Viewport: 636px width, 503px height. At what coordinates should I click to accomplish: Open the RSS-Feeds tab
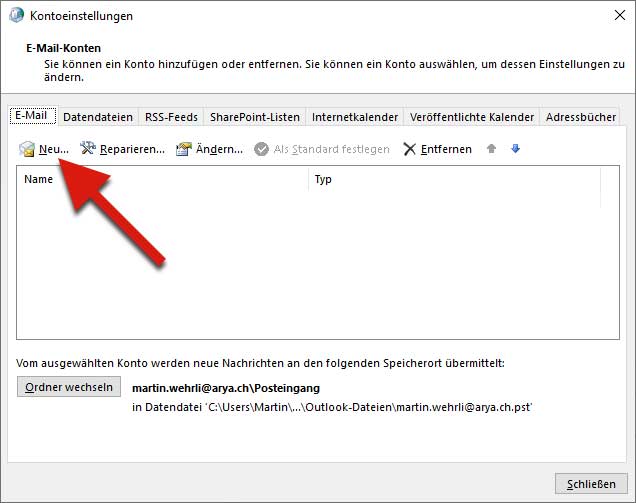click(x=171, y=117)
